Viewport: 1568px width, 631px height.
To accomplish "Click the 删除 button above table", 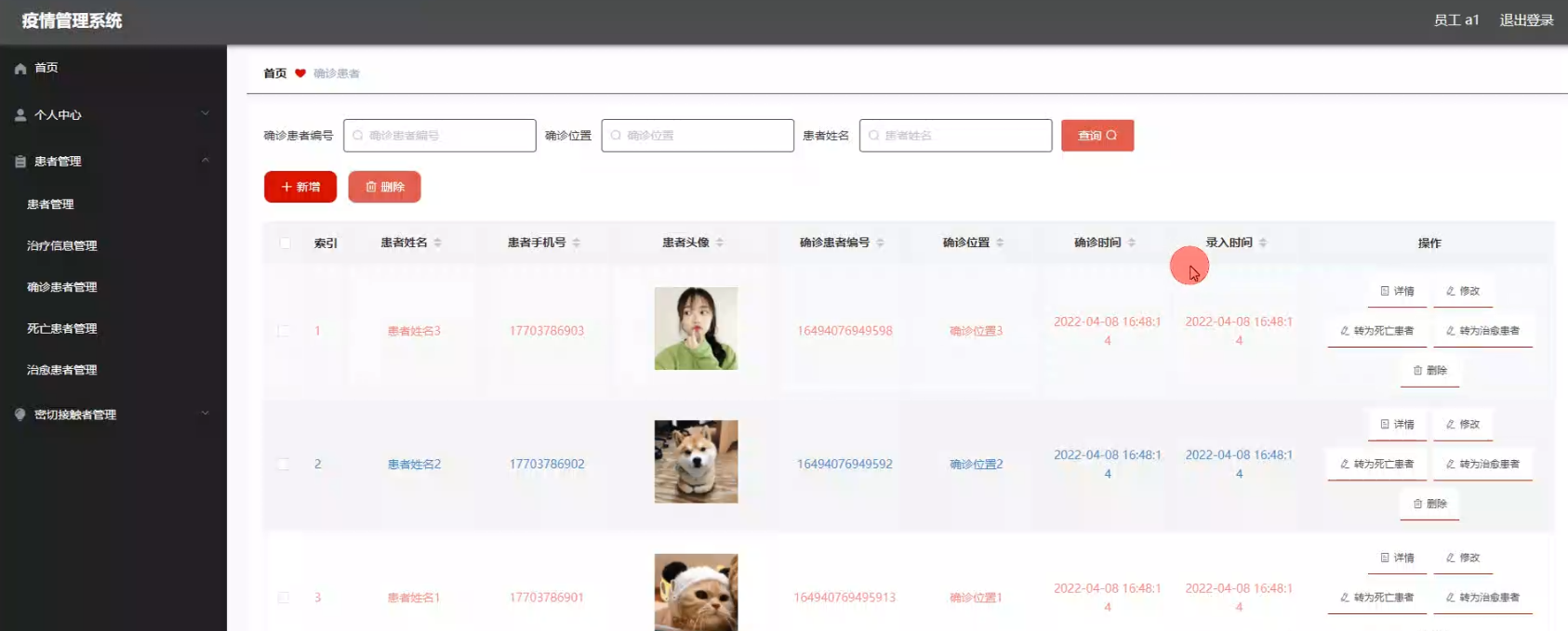I will [x=385, y=187].
